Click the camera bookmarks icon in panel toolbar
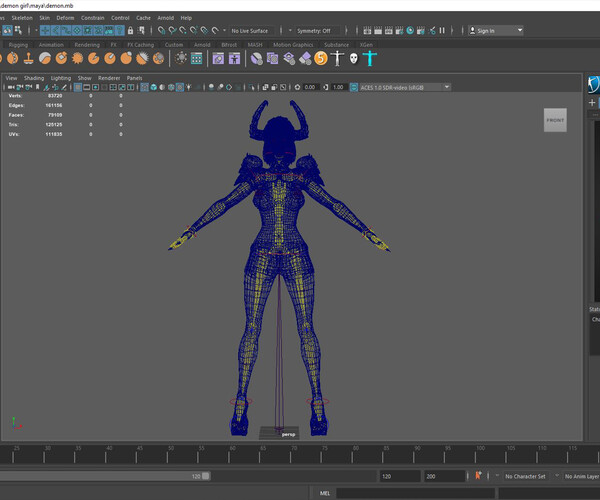This screenshot has width=600, height=500. pyautogui.click(x=38, y=87)
